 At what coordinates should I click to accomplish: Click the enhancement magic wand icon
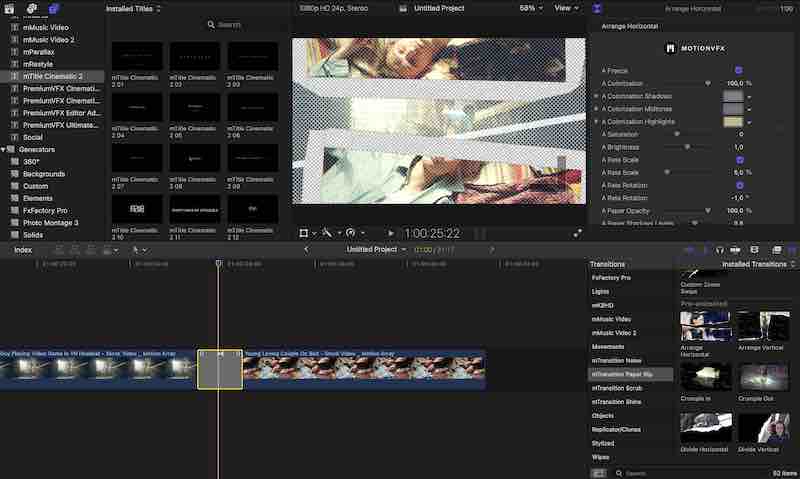[327, 233]
